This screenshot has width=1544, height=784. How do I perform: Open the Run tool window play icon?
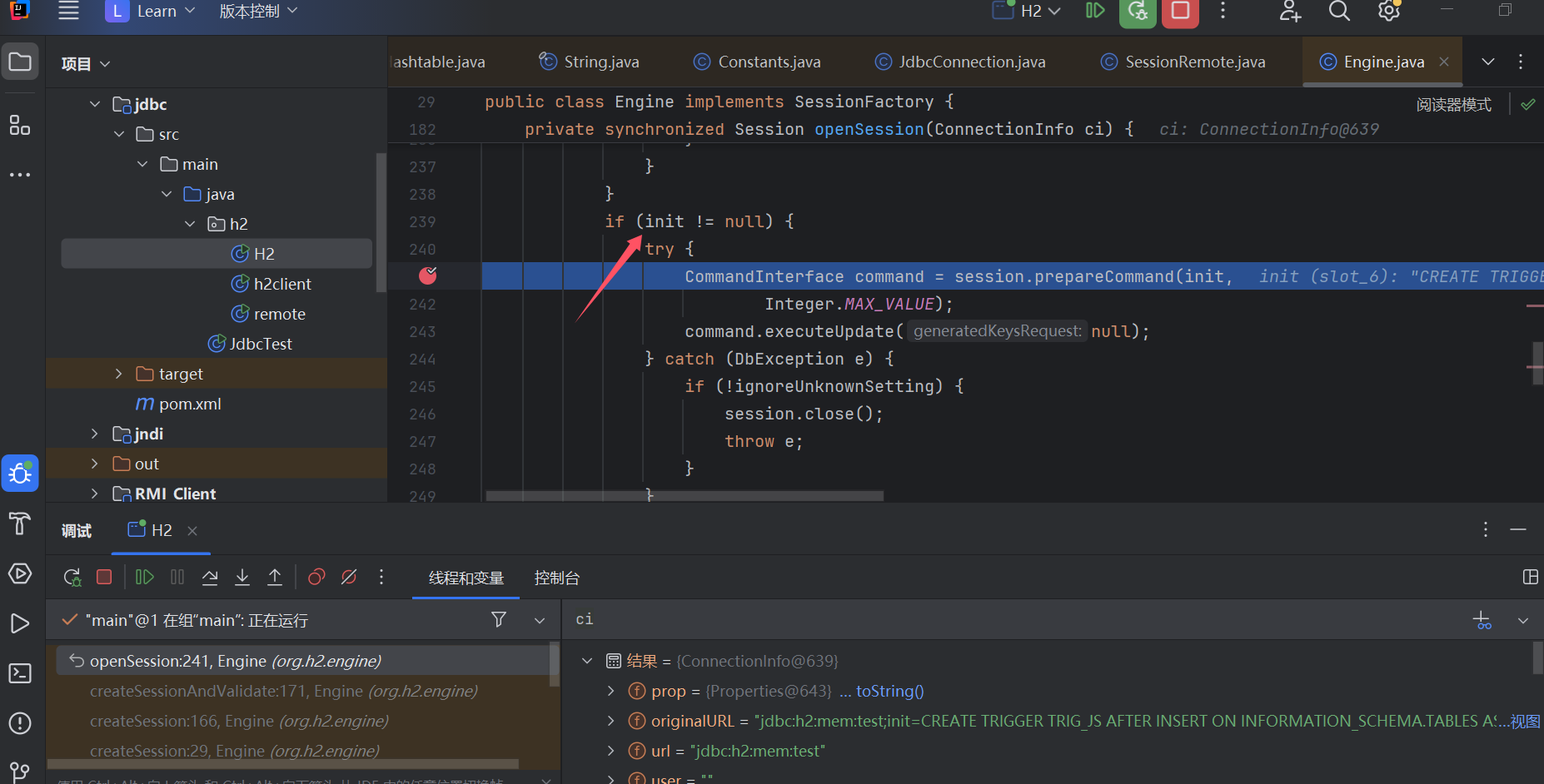point(20,623)
